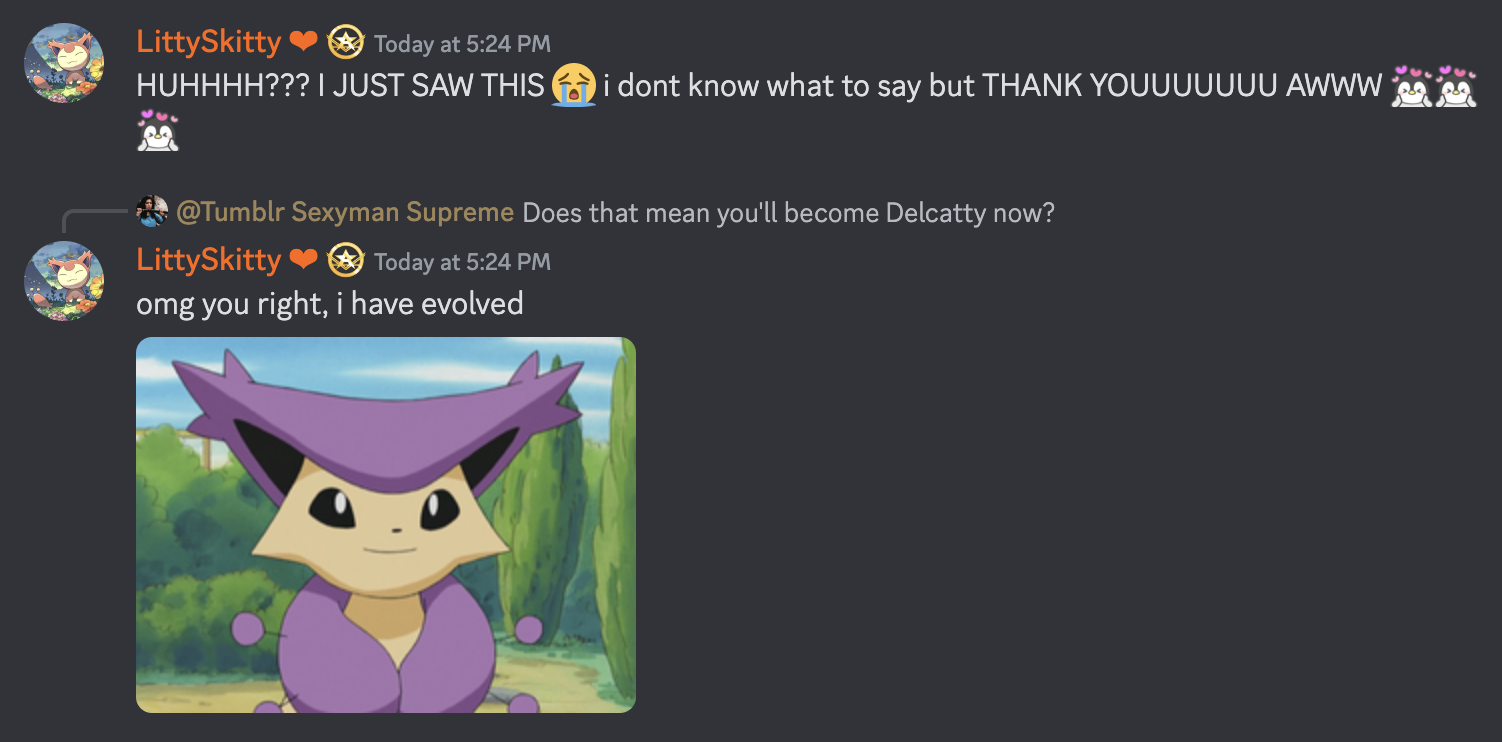This screenshot has width=1502, height=742.
Task: Click the second message timestamp Today at 5:24 PM
Action: [x=462, y=262]
